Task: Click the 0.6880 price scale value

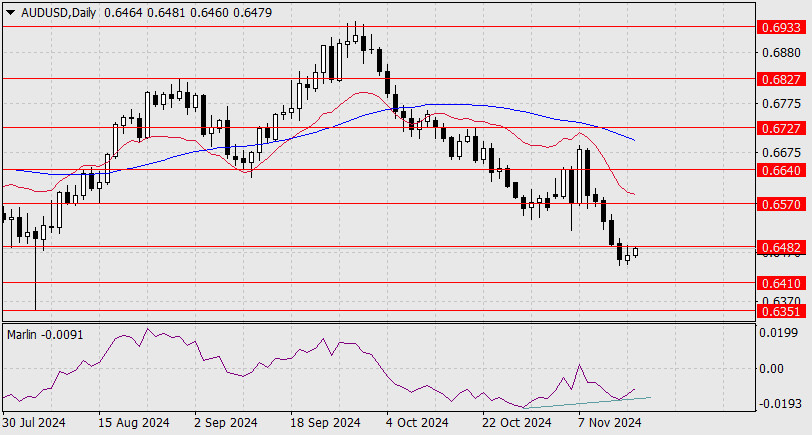Action: click(x=781, y=53)
